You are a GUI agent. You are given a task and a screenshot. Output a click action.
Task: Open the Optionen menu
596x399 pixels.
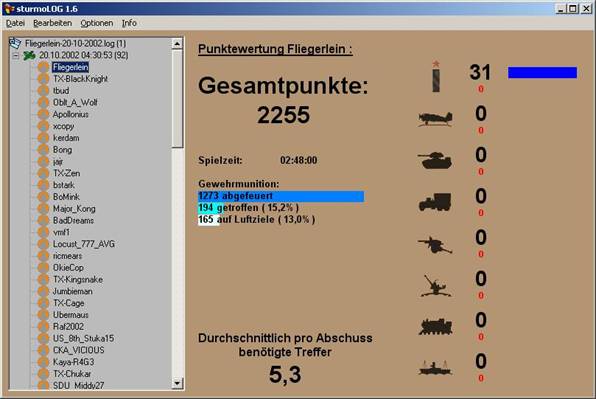pyautogui.click(x=97, y=23)
